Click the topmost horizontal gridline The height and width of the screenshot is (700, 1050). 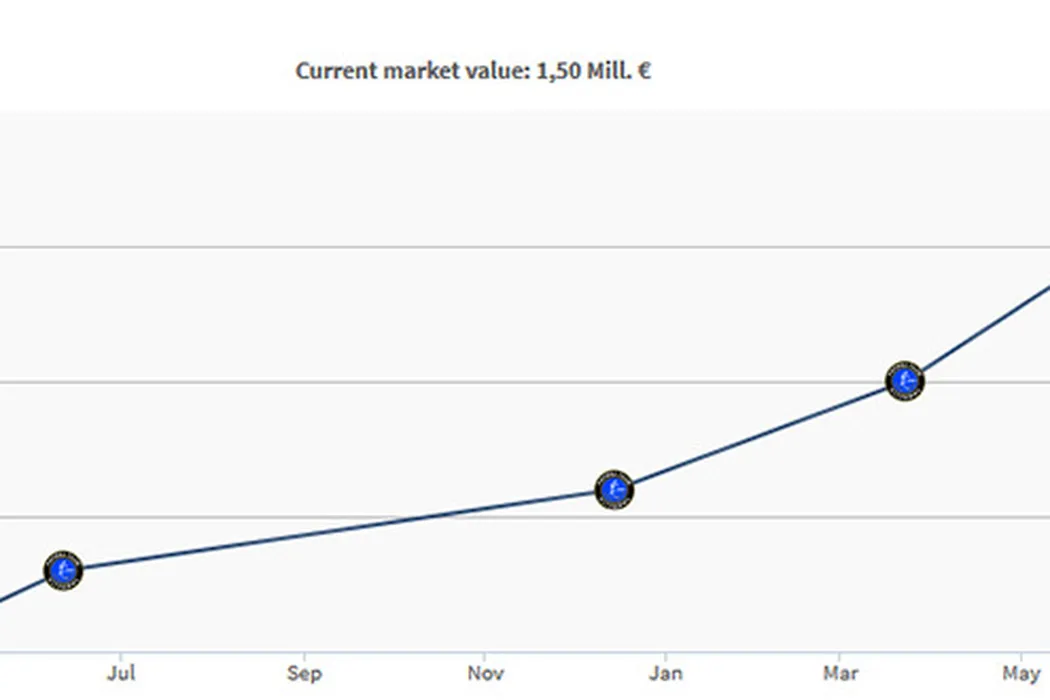pyautogui.click(x=500, y=246)
